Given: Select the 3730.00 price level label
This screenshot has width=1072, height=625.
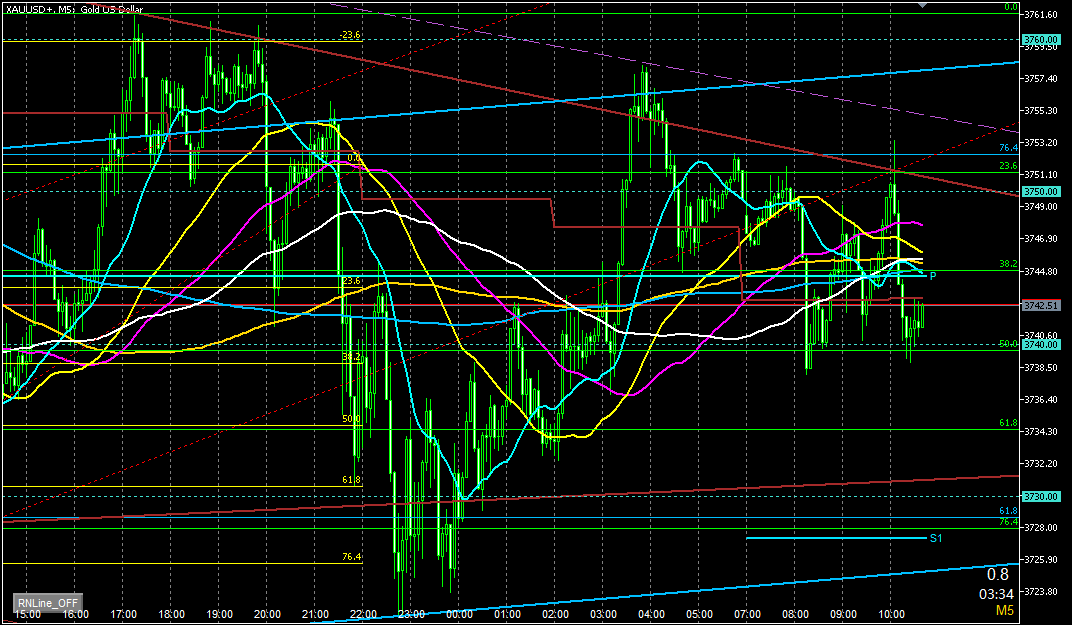Looking at the screenshot, I should point(1041,496).
